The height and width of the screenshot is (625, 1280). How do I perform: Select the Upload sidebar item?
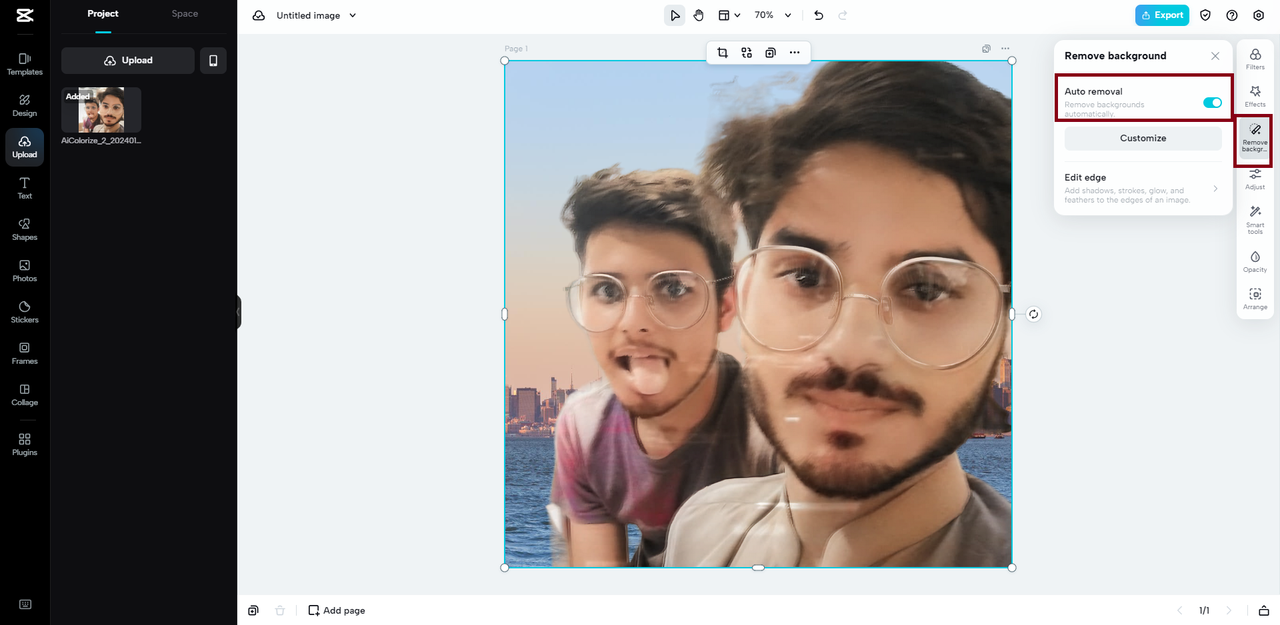click(x=25, y=147)
